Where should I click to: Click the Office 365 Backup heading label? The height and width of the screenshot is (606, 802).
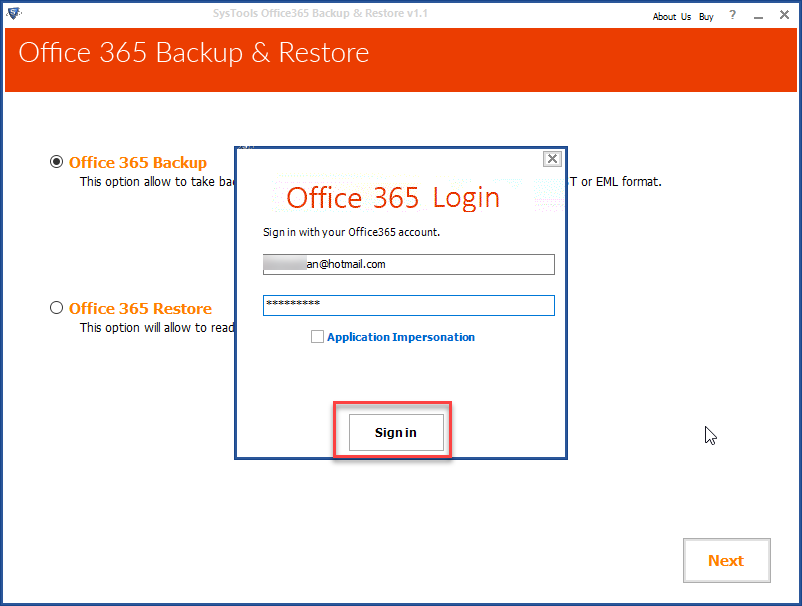click(x=137, y=162)
